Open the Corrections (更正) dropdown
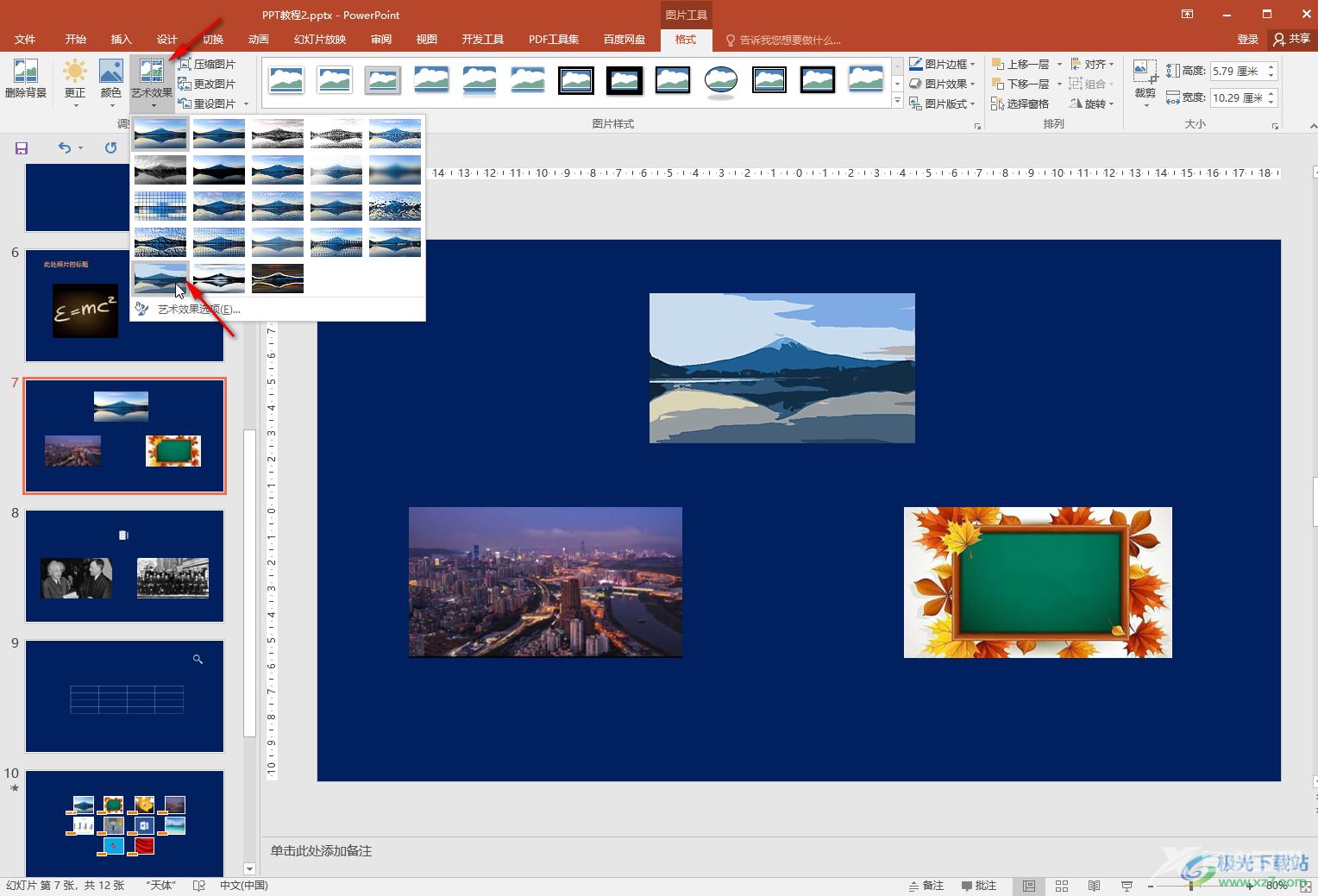 75,82
